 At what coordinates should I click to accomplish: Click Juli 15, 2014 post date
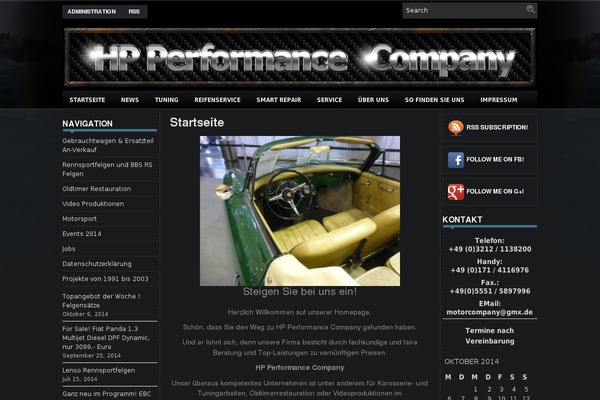click(x=80, y=379)
